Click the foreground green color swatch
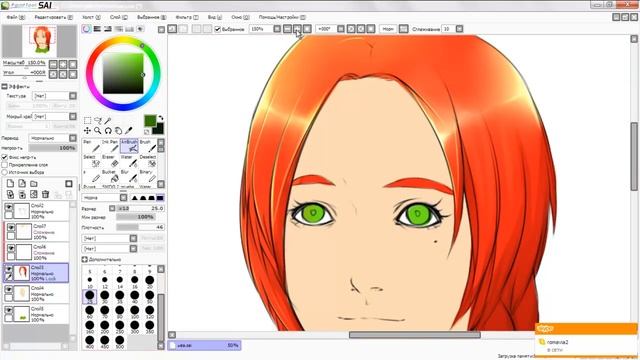 [150, 121]
